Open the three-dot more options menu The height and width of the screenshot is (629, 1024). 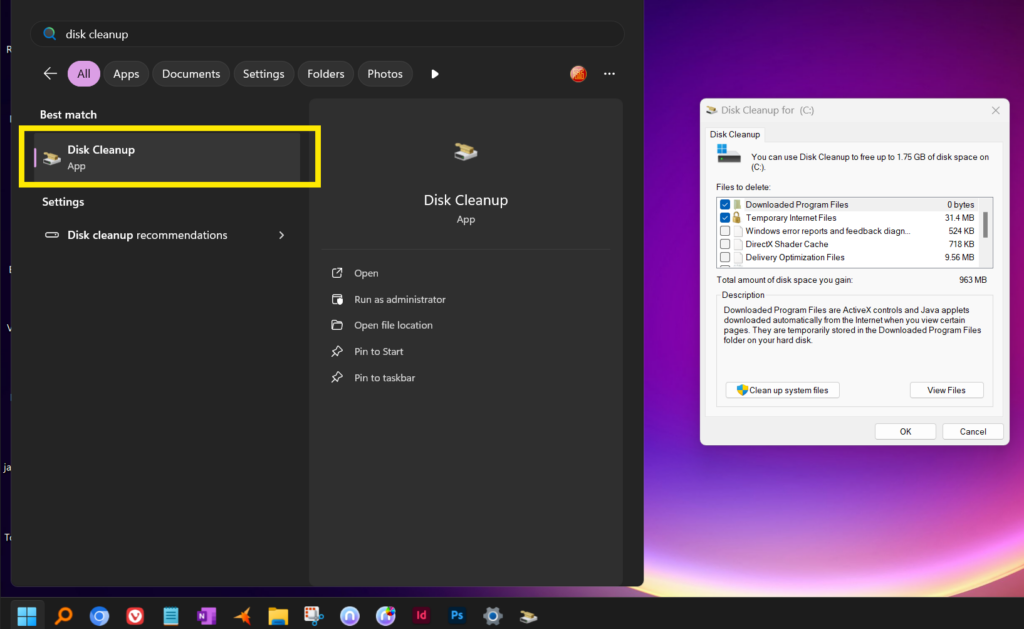tap(609, 74)
